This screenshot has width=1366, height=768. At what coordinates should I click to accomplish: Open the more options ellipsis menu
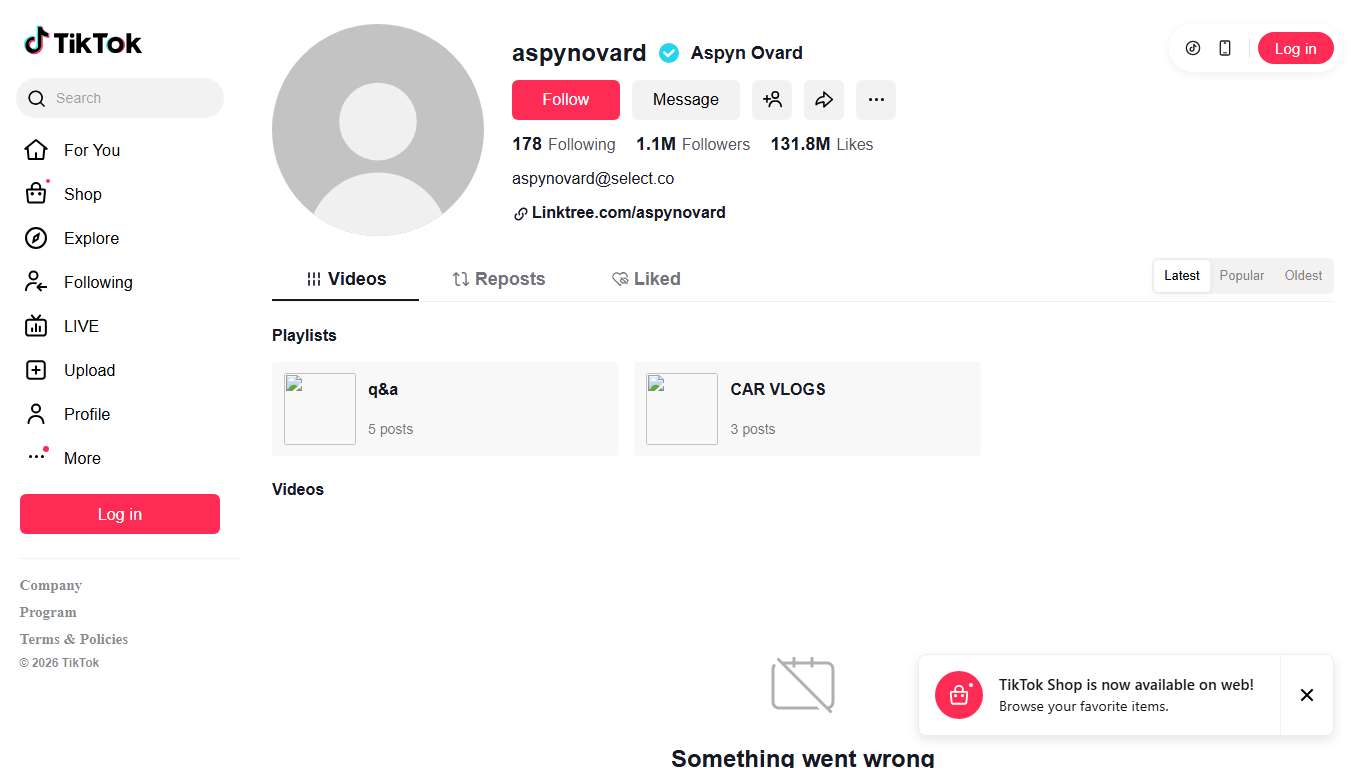pyautogui.click(x=876, y=99)
